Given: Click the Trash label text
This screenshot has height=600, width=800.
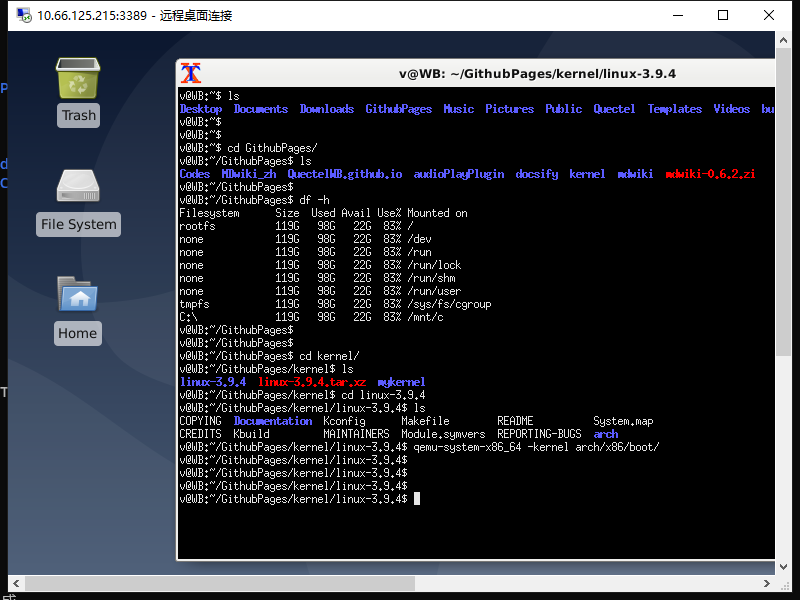Looking at the screenshot, I should click(79, 115).
